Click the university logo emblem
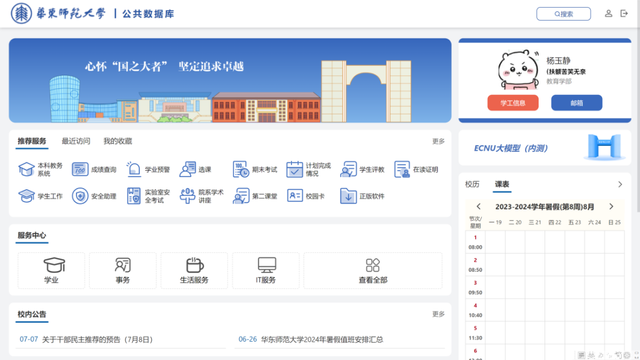Image resolution: width=640 pixels, height=360 pixels. (x=21, y=13)
